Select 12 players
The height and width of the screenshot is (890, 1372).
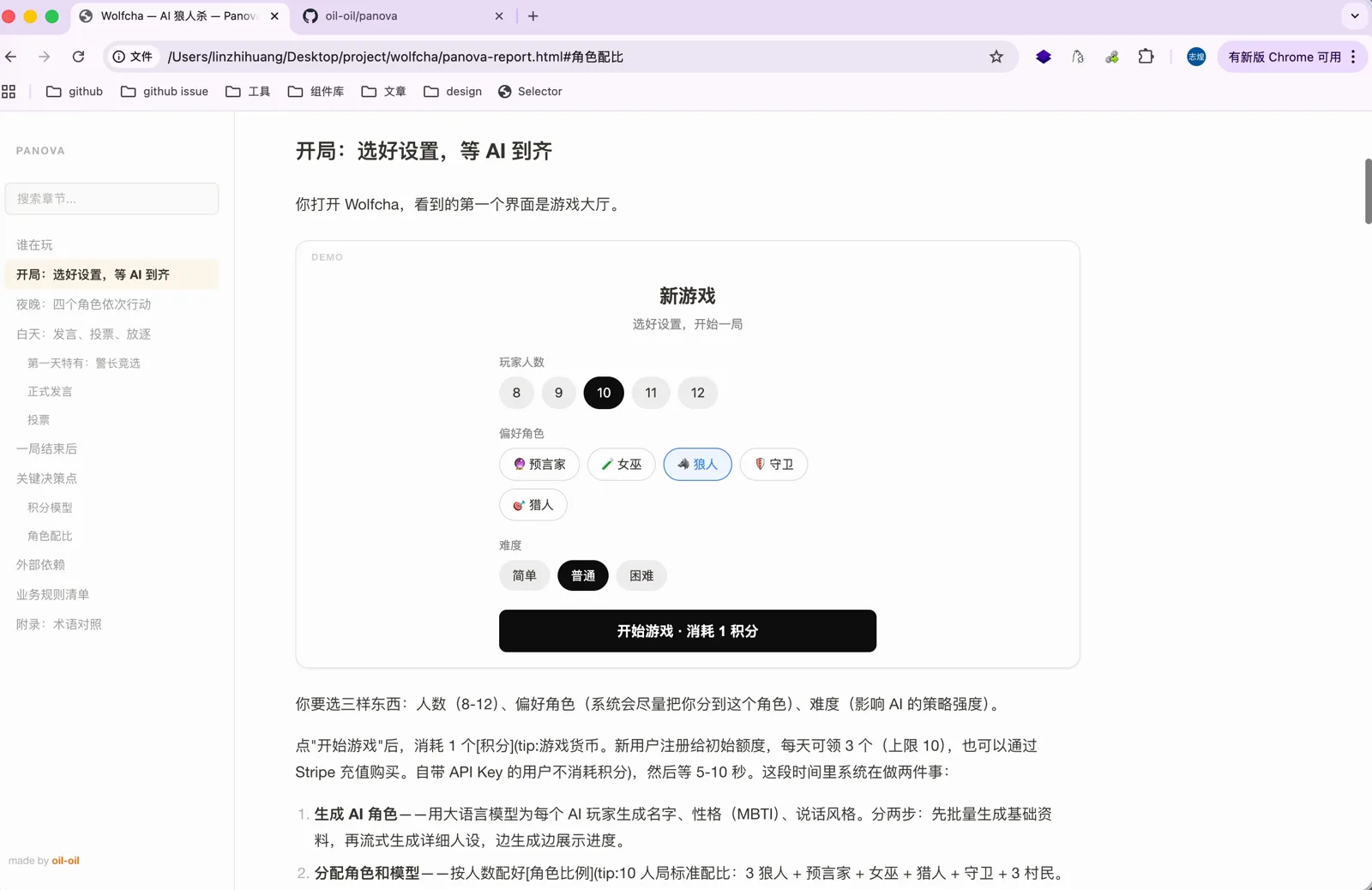click(x=698, y=393)
